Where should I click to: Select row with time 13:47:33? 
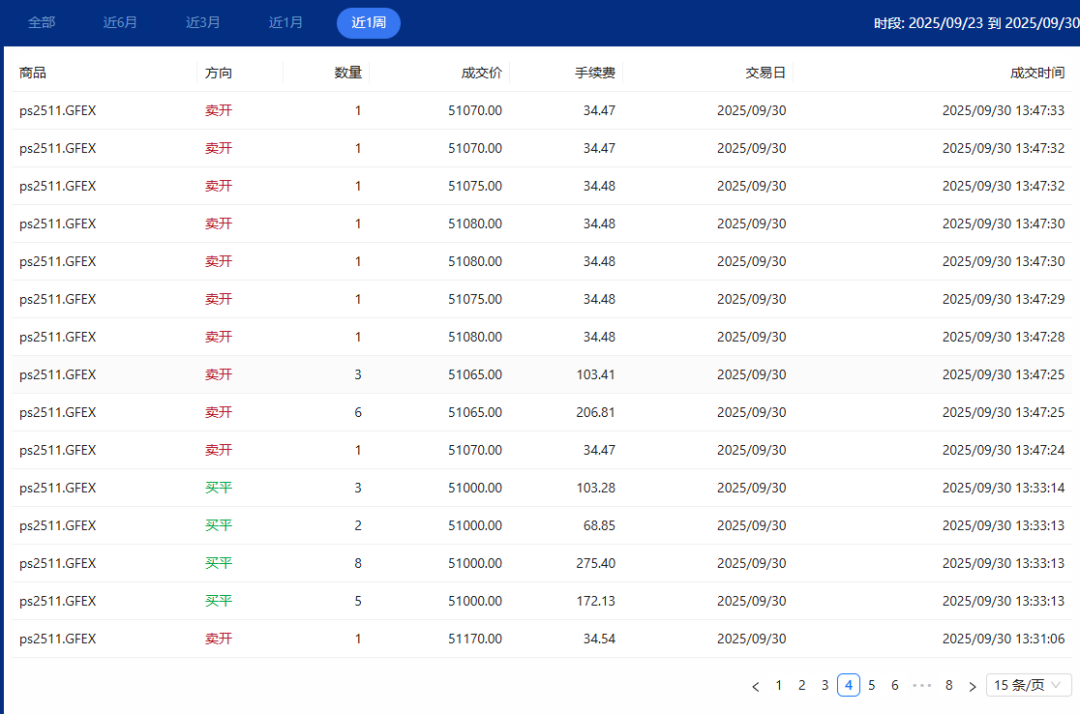click(x=541, y=110)
